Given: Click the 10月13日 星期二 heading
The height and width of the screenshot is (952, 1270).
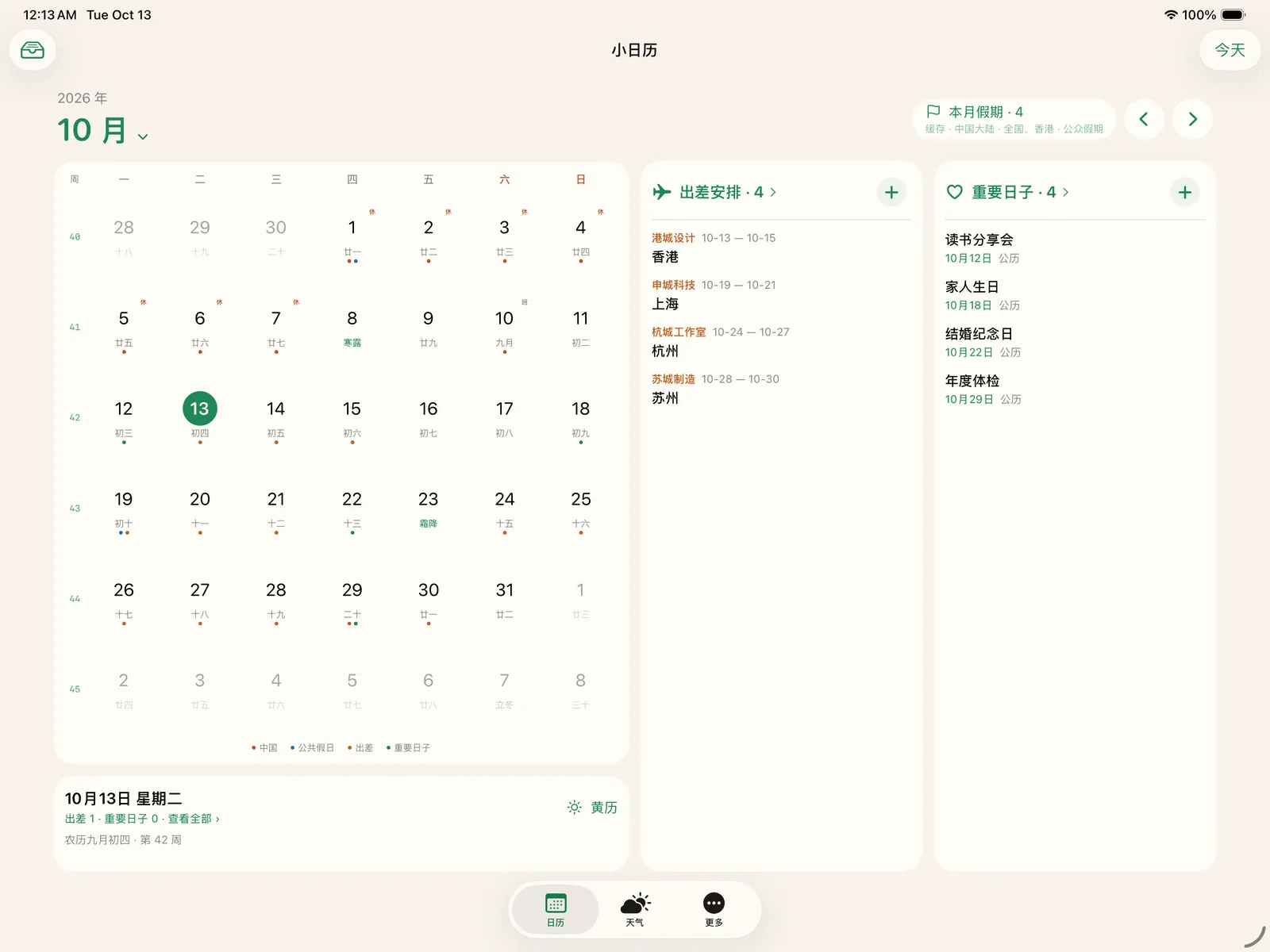Looking at the screenshot, I should point(123,798).
